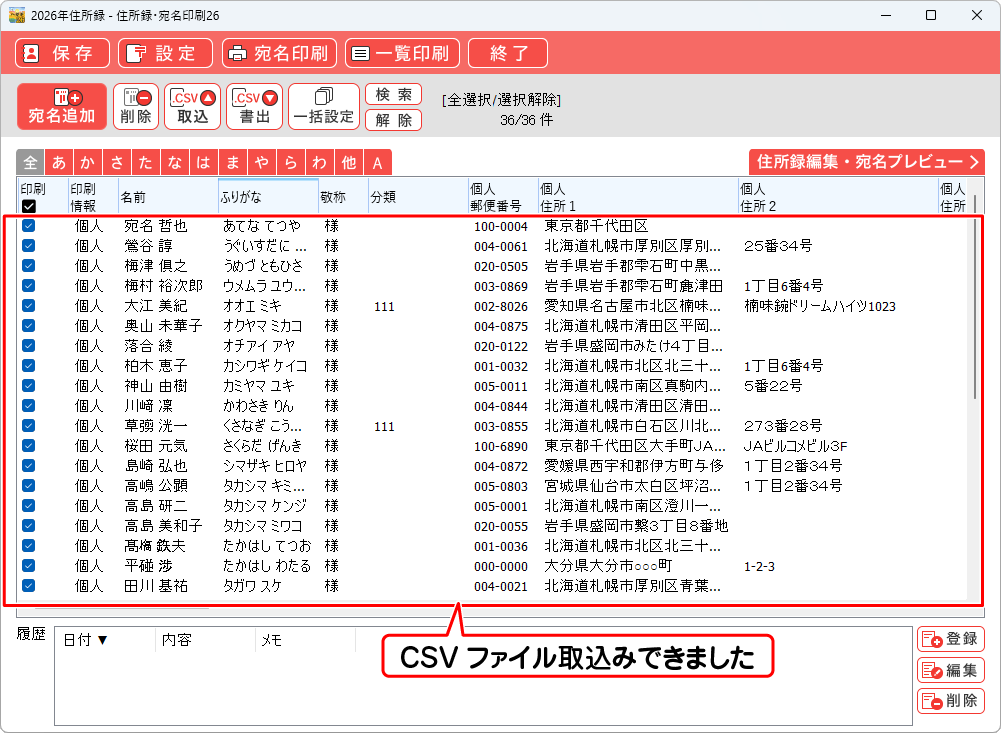
Task: Click the 一括設定 batch settings icon
Action: [x=323, y=106]
